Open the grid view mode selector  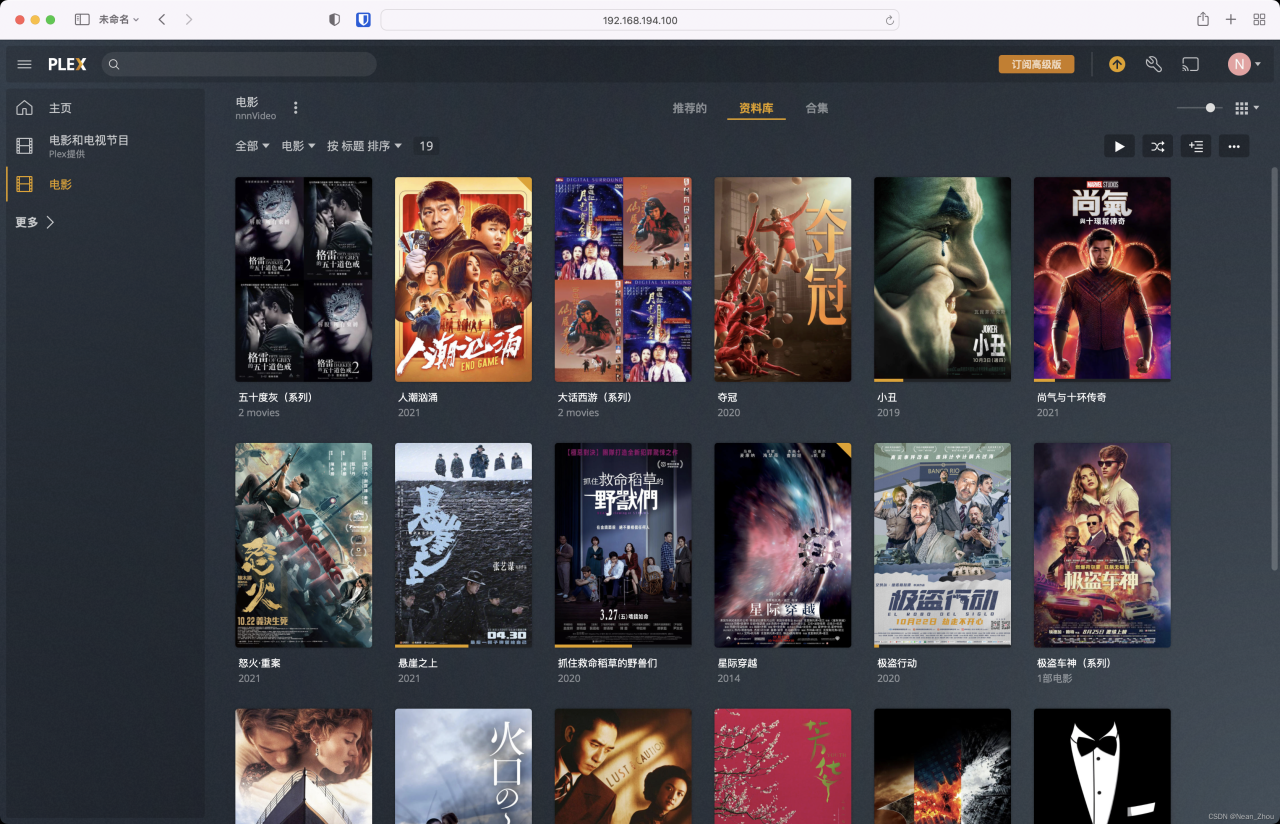point(1246,108)
